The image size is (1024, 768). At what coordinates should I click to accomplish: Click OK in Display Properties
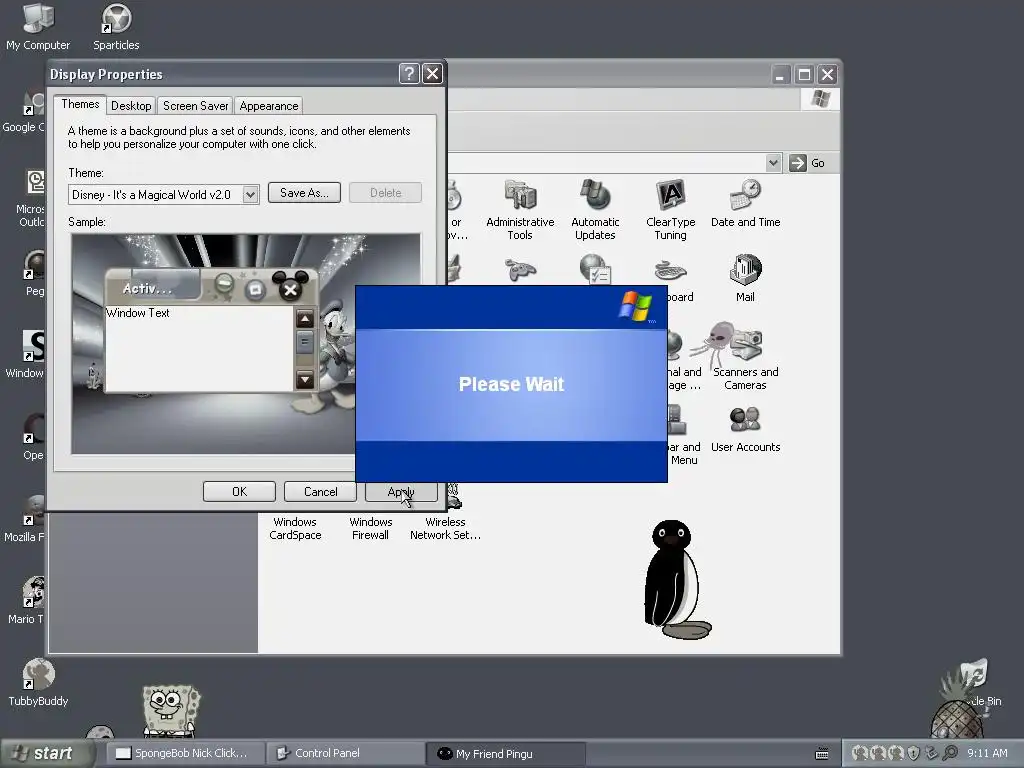pyautogui.click(x=239, y=492)
